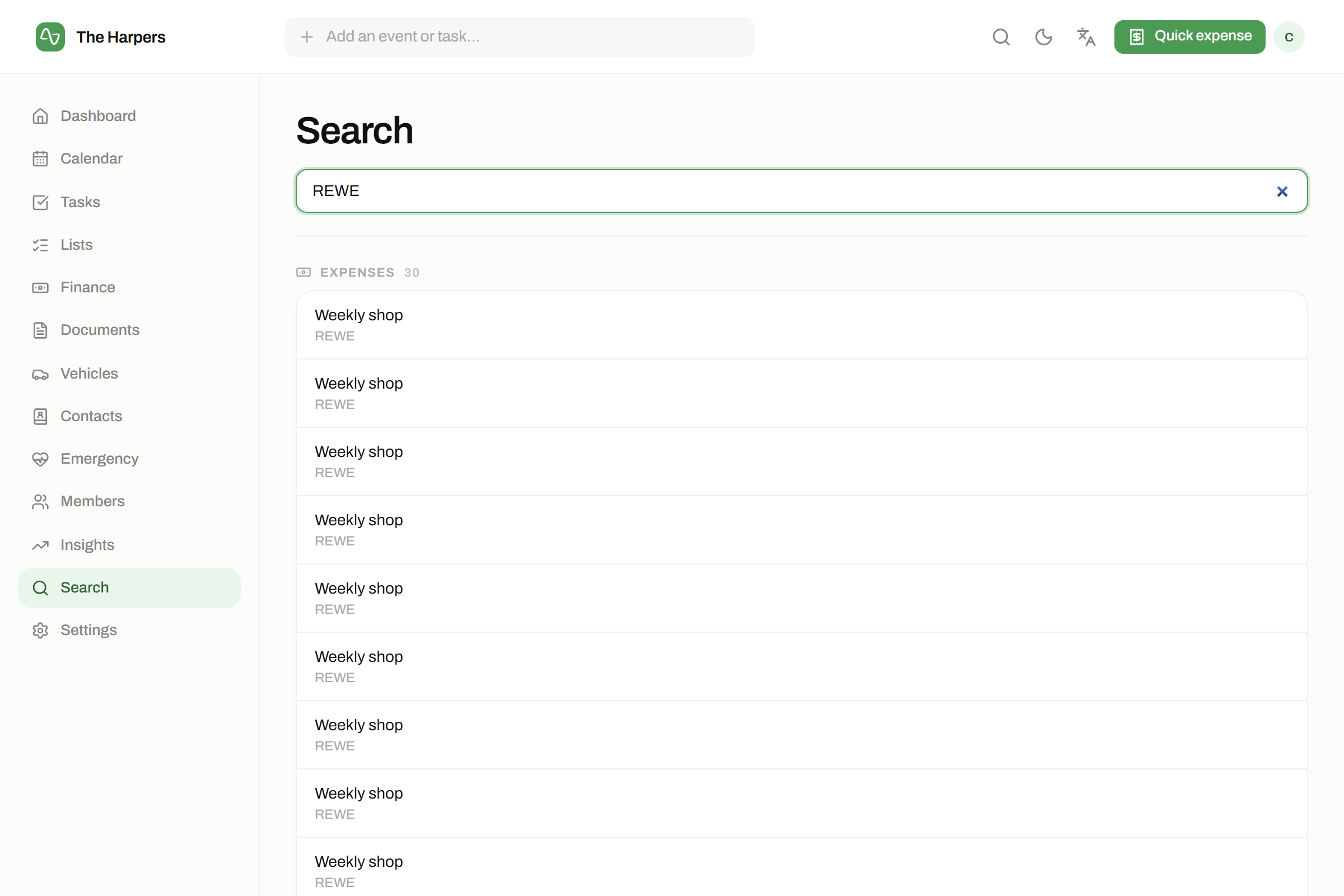Open Calendar from the sidebar
Image resolution: width=1344 pixels, height=896 pixels.
point(129,158)
